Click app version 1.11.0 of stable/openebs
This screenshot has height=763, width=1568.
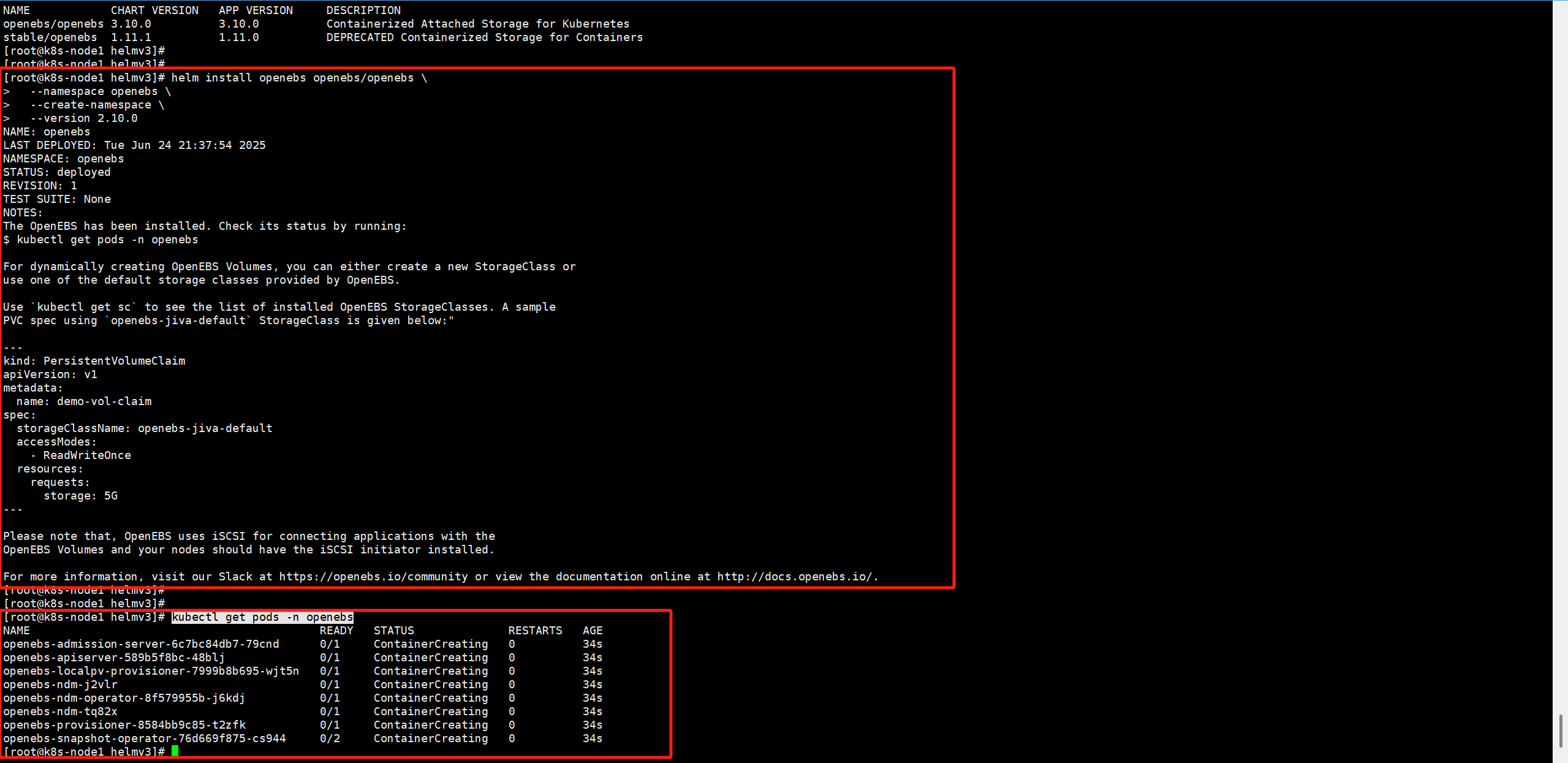pos(239,37)
